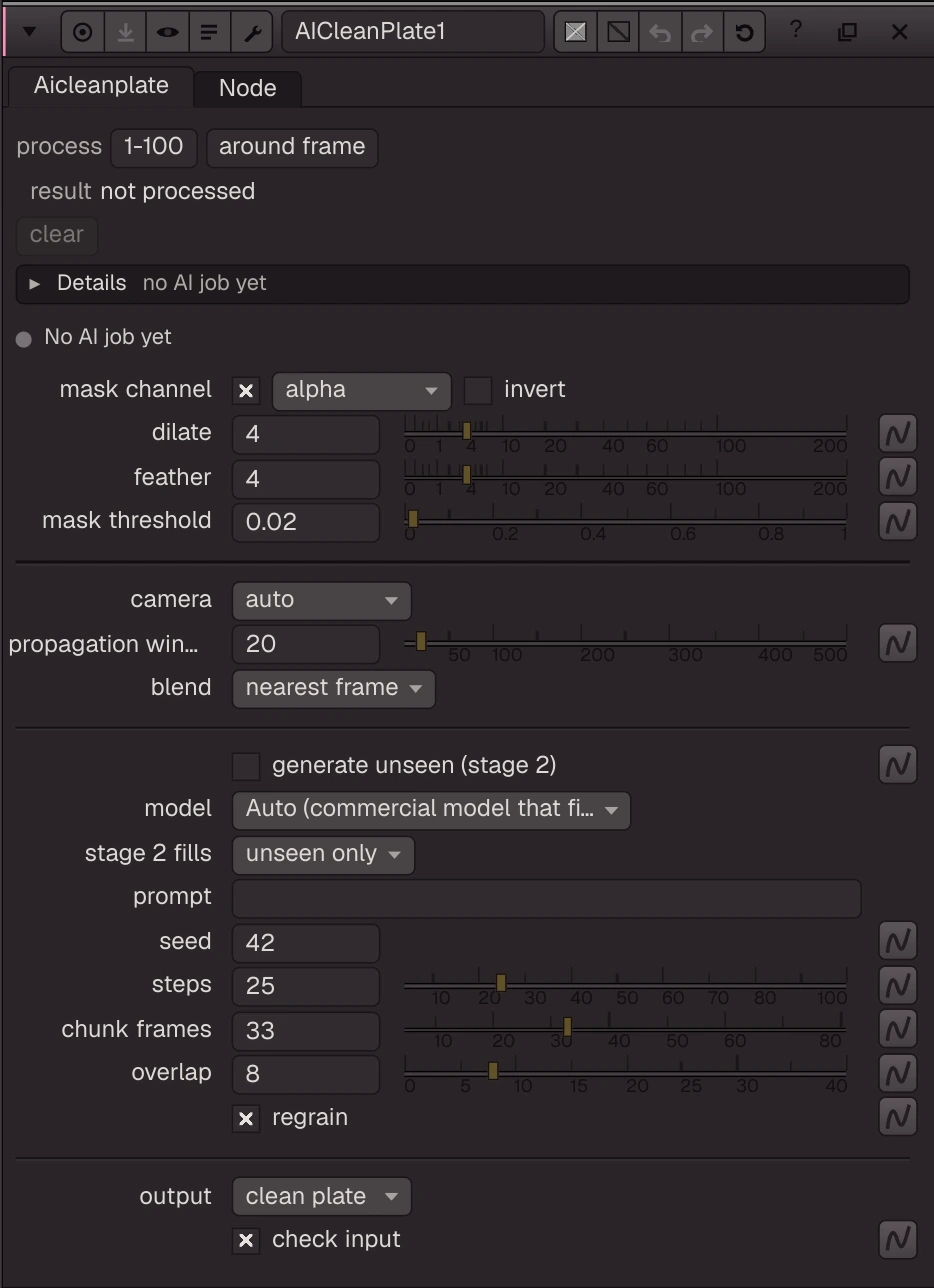Click the dilate value field
Image resolution: width=934 pixels, height=1288 pixels.
click(306, 435)
